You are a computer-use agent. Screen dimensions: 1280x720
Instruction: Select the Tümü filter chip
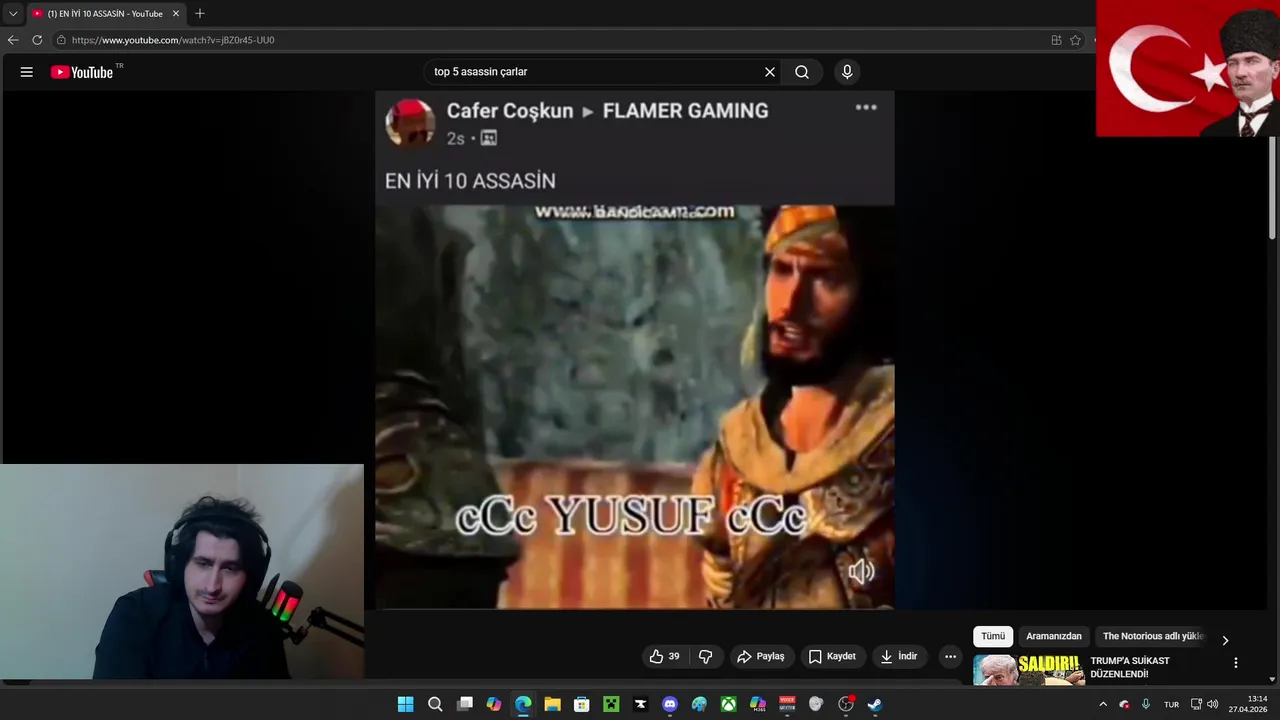[993, 637]
